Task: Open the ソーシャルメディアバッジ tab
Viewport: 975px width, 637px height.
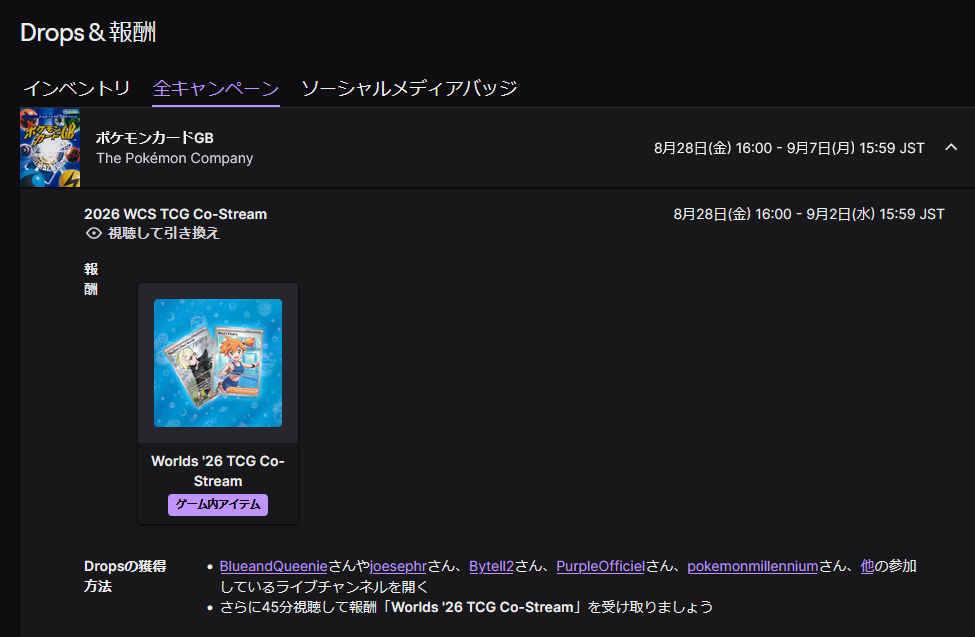Action: 409,88
